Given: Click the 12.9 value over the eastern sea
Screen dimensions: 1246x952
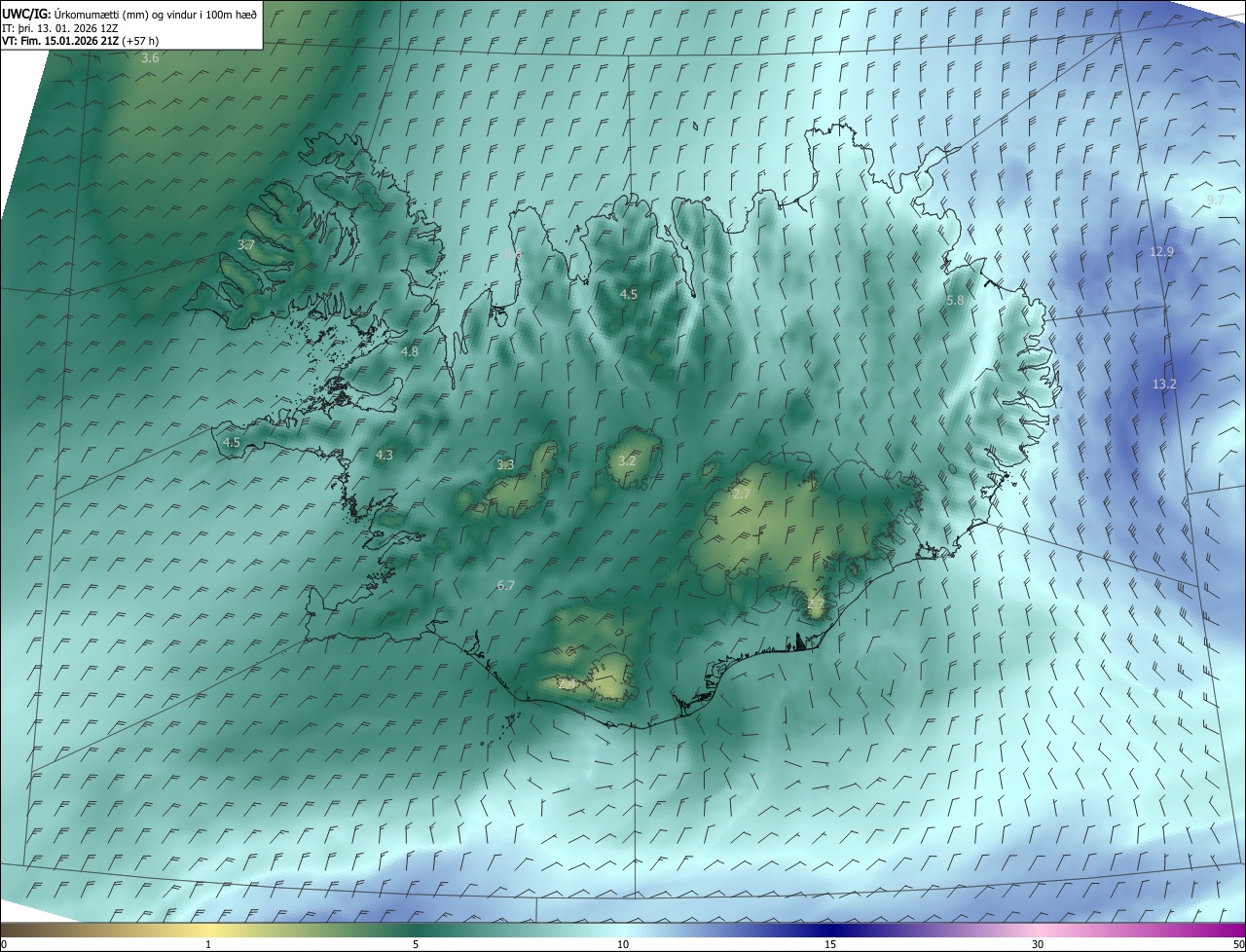Looking at the screenshot, I should pos(1162,251).
